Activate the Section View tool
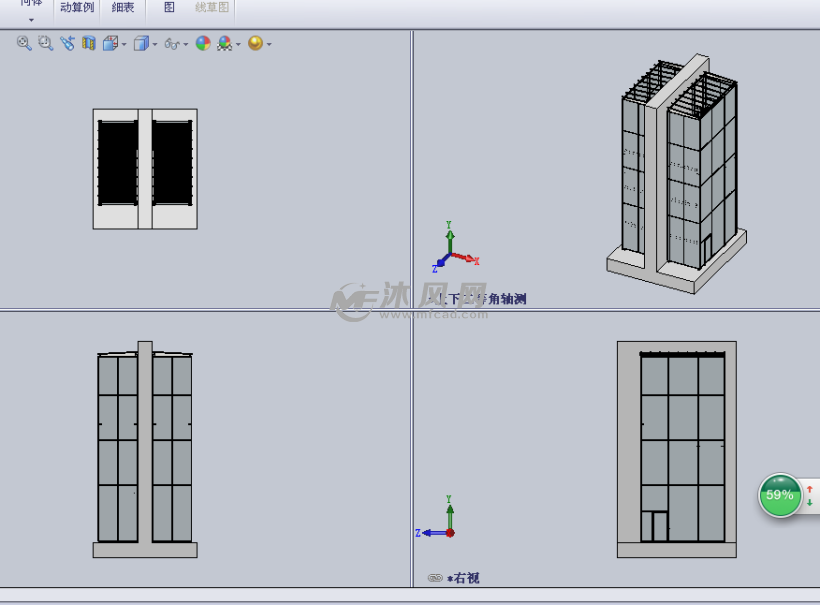820x605 pixels. pyautogui.click(x=89, y=43)
